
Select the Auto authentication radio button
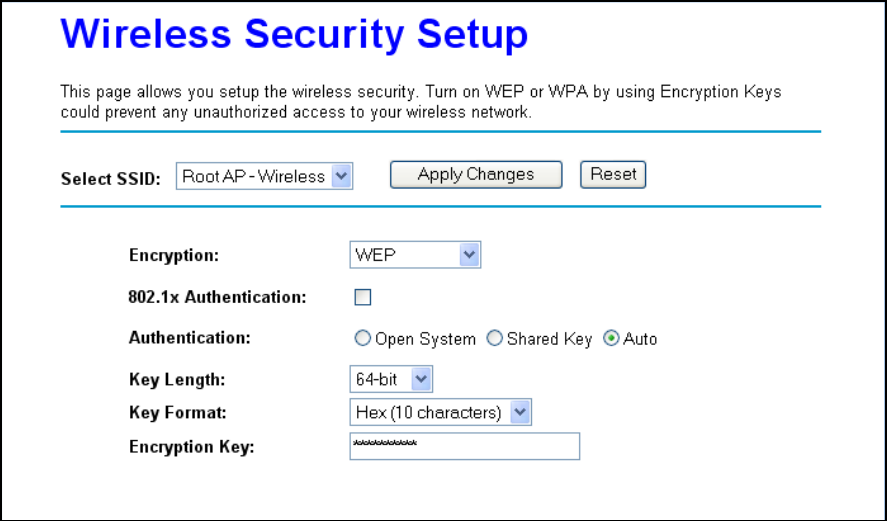click(x=611, y=339)
